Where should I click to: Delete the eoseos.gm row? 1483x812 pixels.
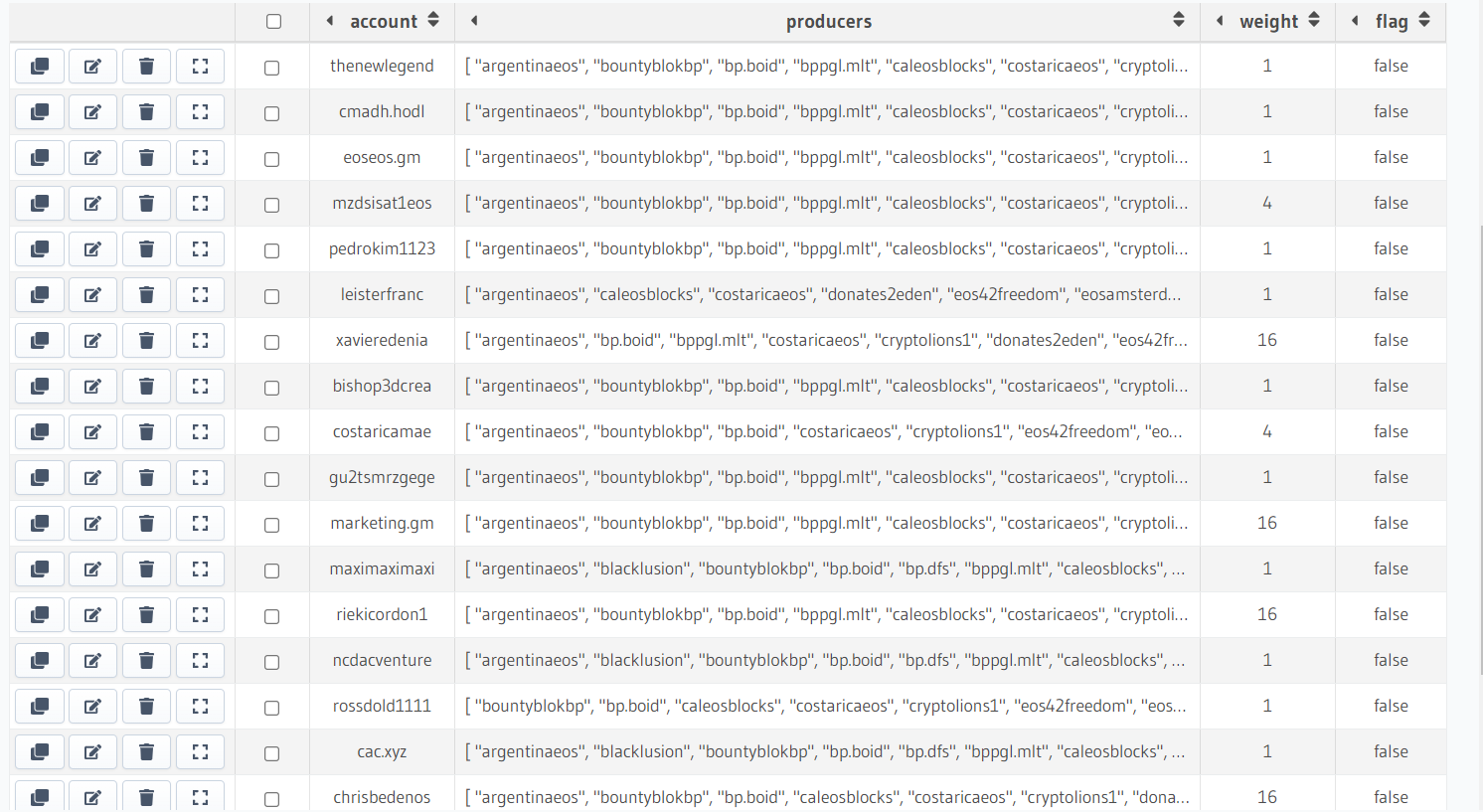point(146,158)
